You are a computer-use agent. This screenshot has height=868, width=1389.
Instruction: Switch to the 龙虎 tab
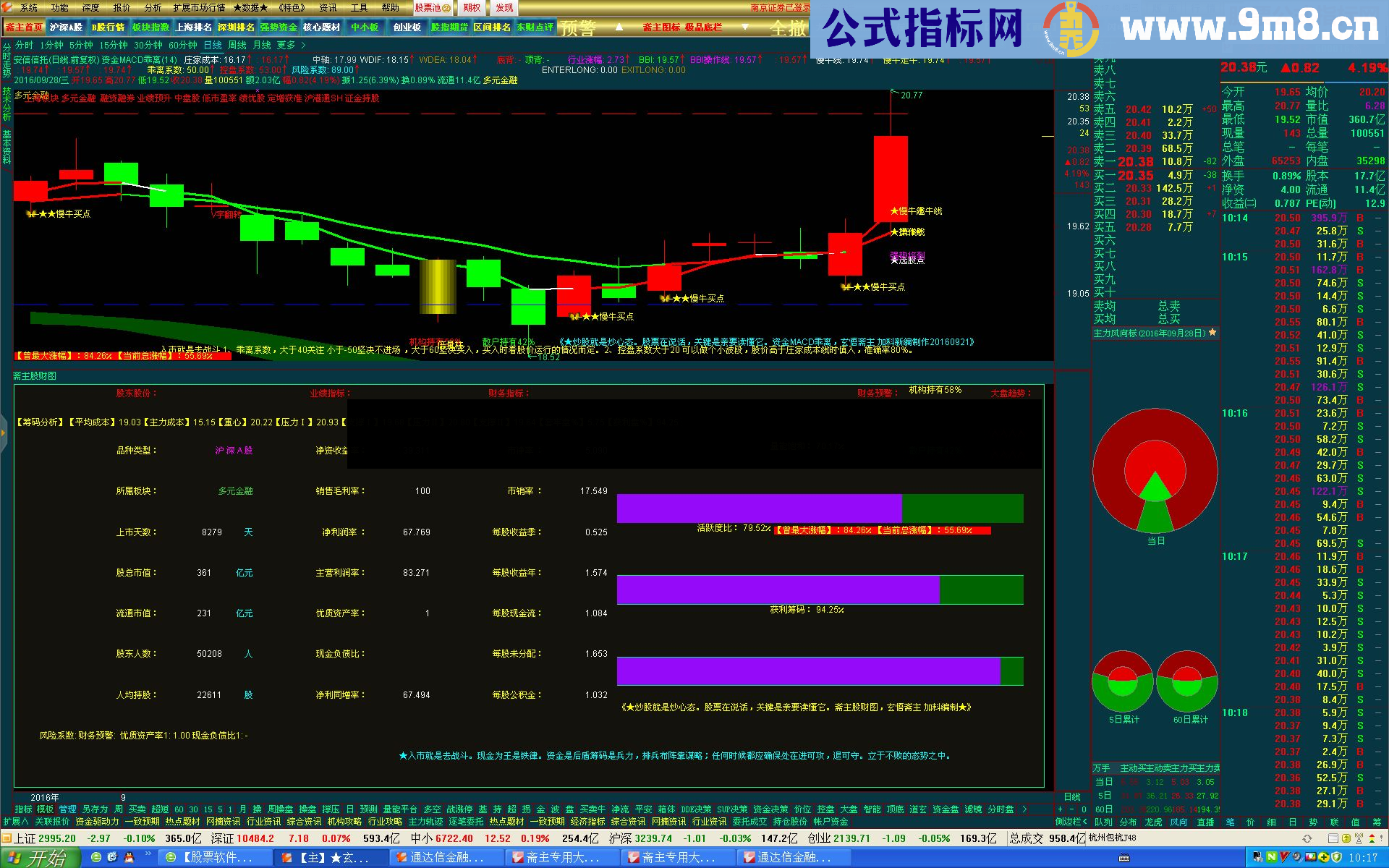(1153, 822)
